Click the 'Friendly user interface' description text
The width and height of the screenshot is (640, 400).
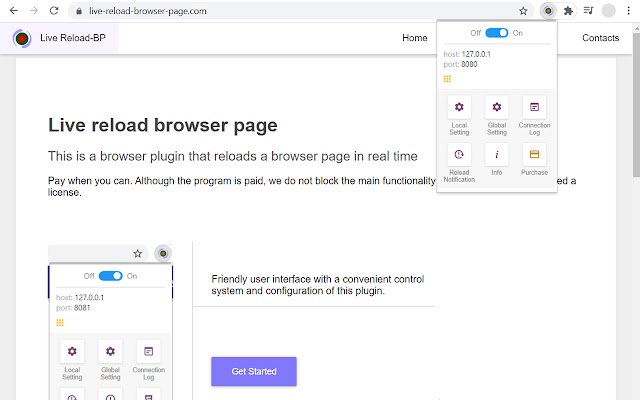pyautogui.click(x=318, y=285)
